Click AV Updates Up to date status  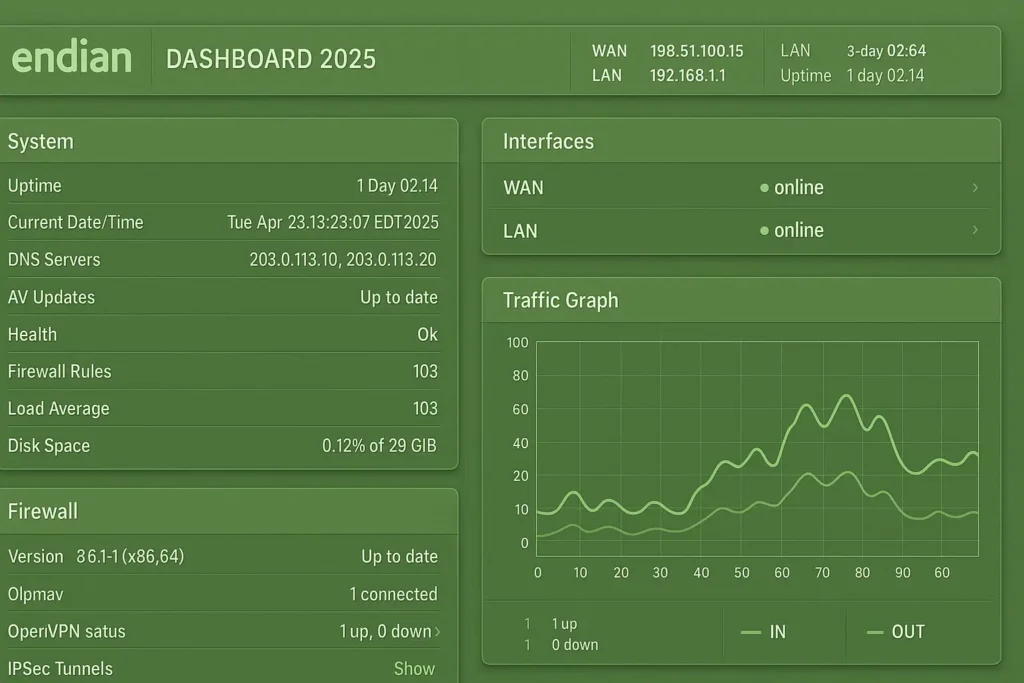pyautogui.click(x=398, y=298)
